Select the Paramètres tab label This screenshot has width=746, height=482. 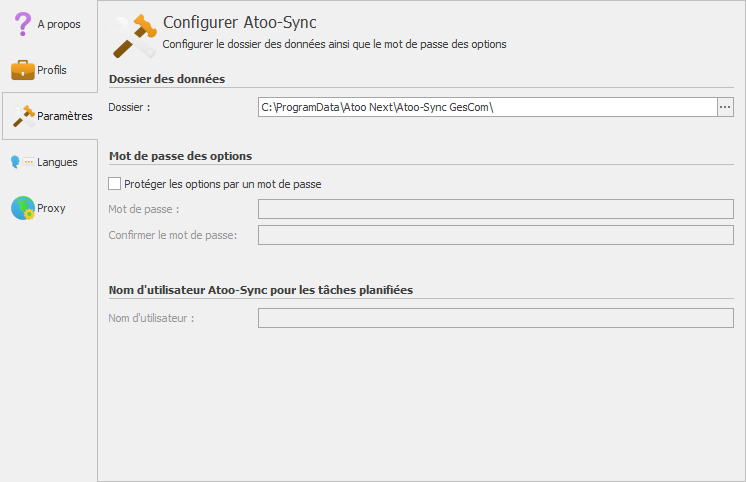(x=65, y=117)
